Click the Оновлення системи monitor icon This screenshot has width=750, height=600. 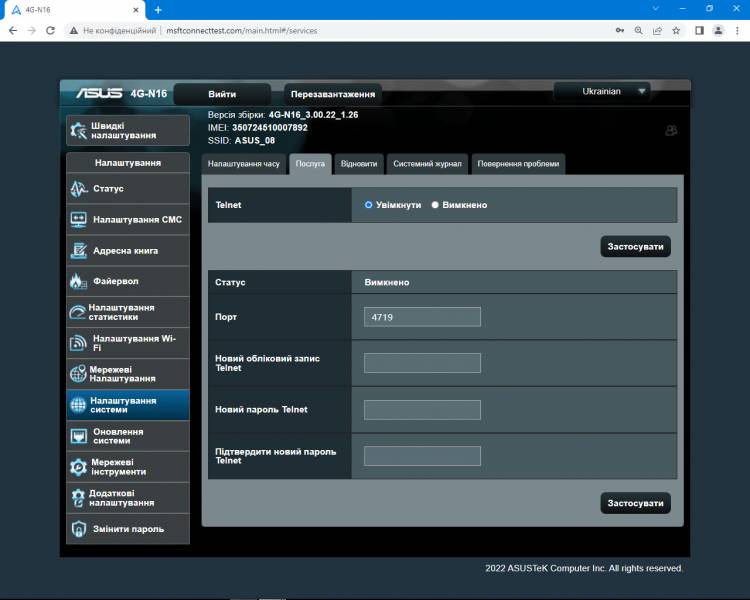(x=78, y=436)
